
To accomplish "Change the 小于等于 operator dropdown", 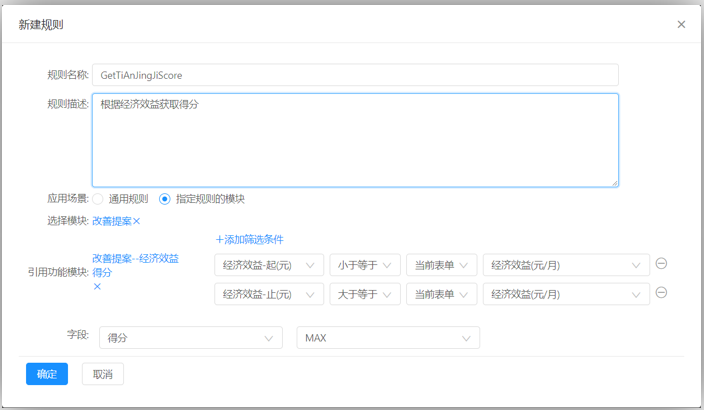I will click(365, 265).
